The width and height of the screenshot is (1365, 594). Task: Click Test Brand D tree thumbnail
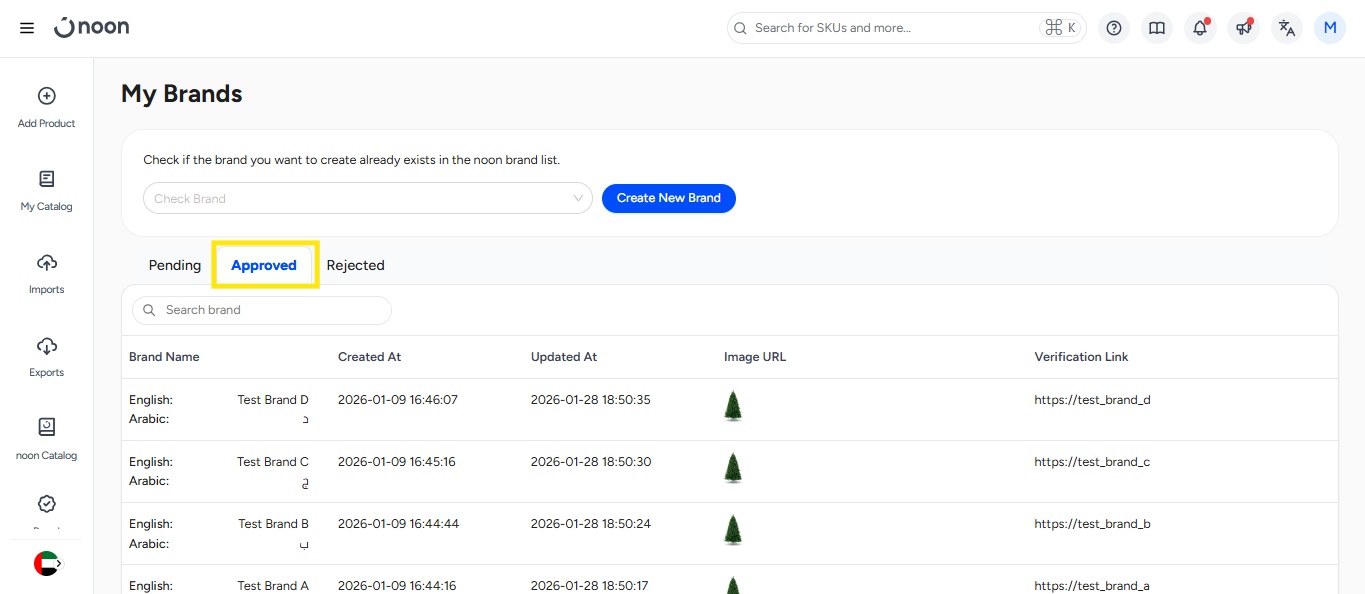[x=733, y=406]
